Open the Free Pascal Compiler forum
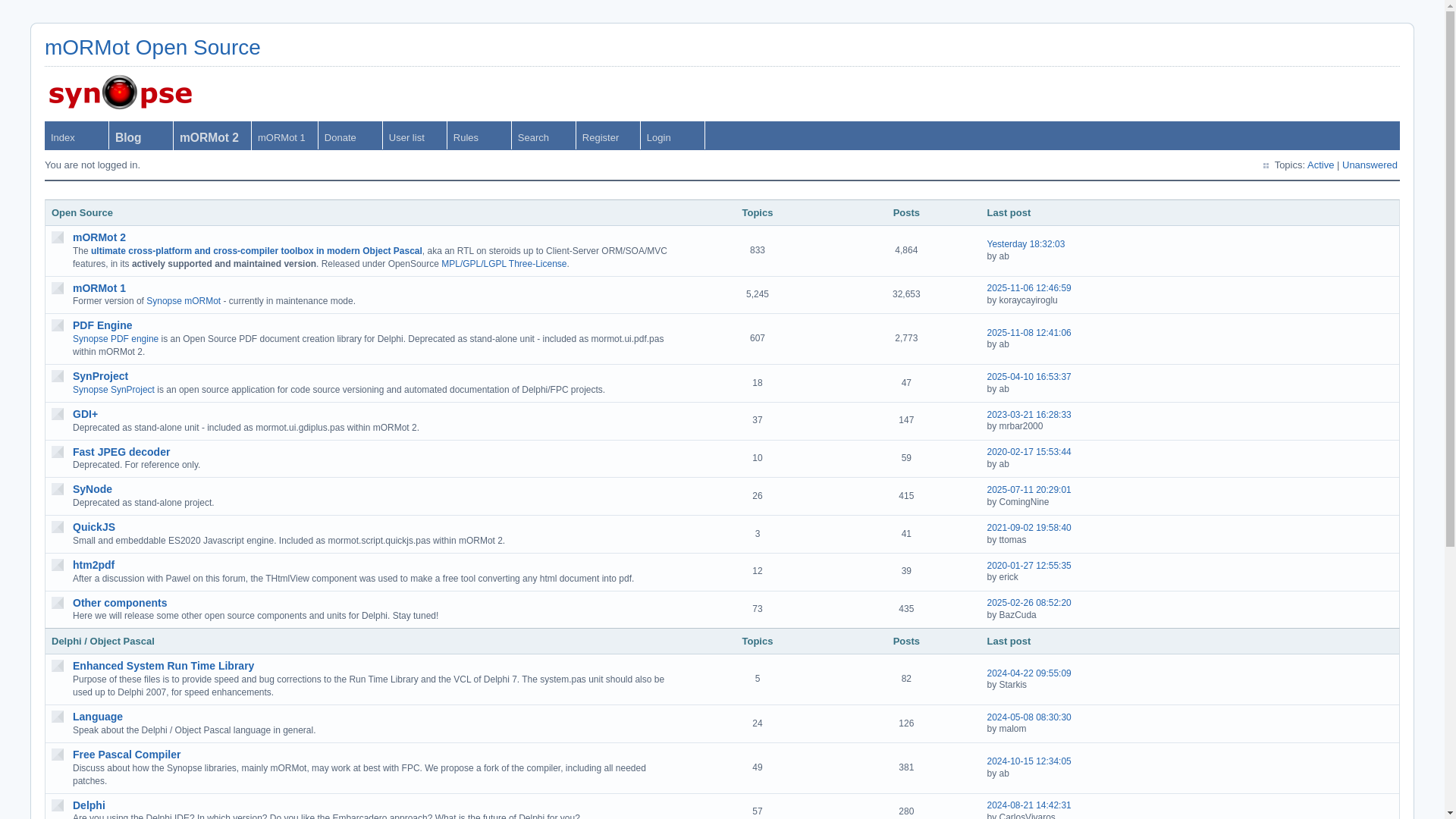1456x819 pixels. click(x=127, y=755)
